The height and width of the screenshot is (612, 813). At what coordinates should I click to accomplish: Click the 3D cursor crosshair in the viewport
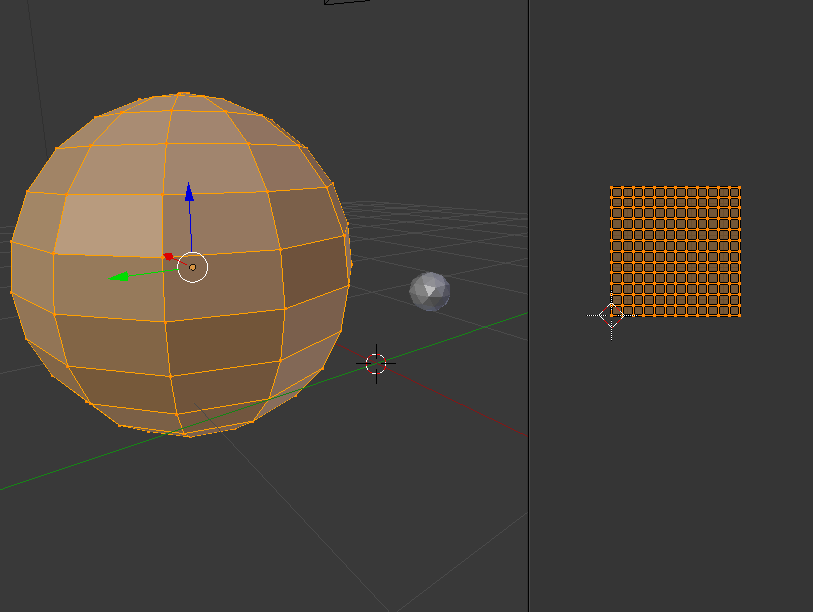click(377, 365)
